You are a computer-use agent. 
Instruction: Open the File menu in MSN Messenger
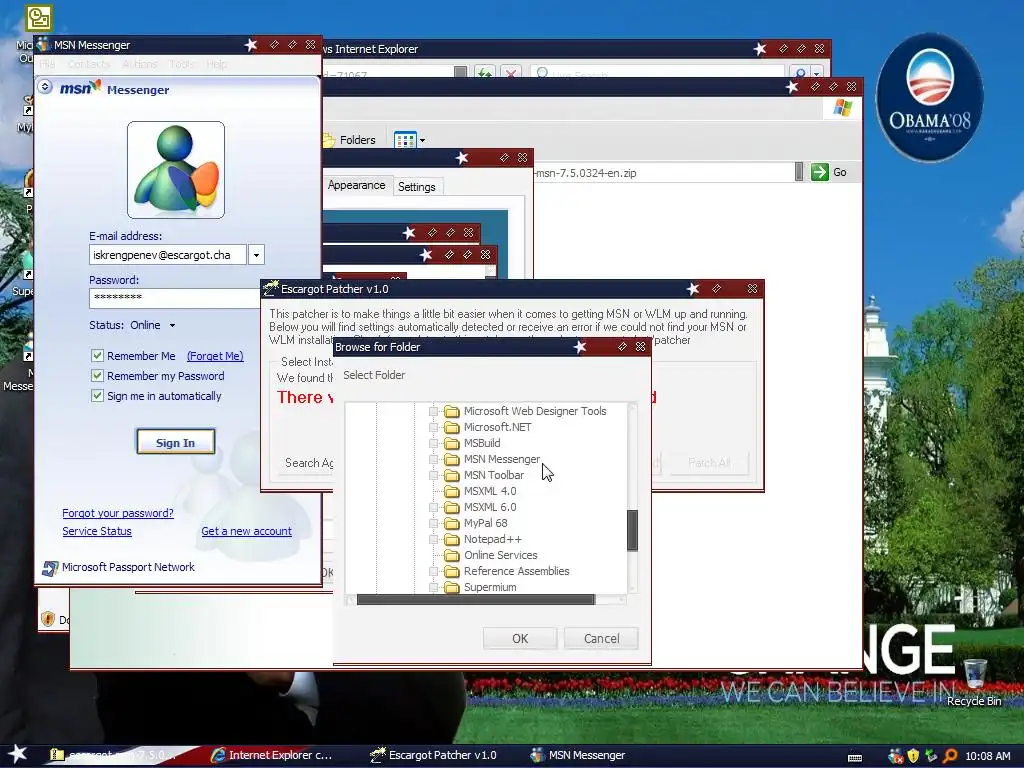47,64
